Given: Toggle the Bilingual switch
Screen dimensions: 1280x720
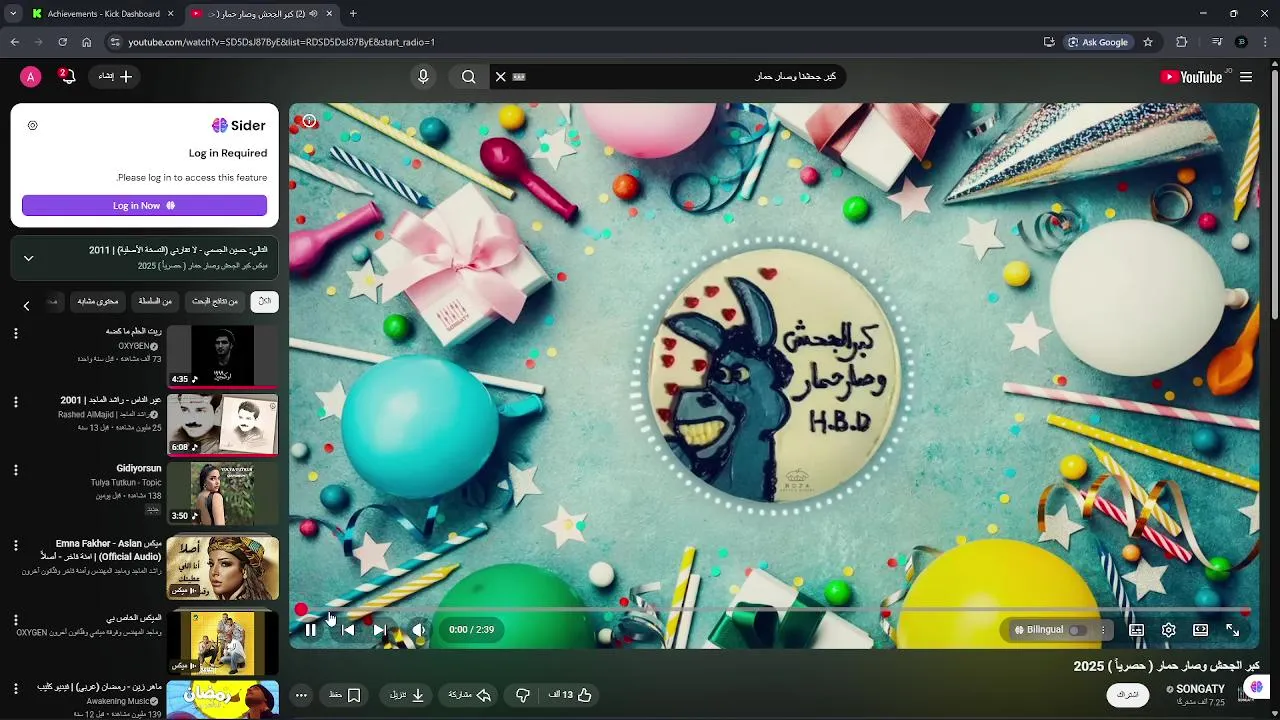Looking at the screenshot, I should (1077, 630).
